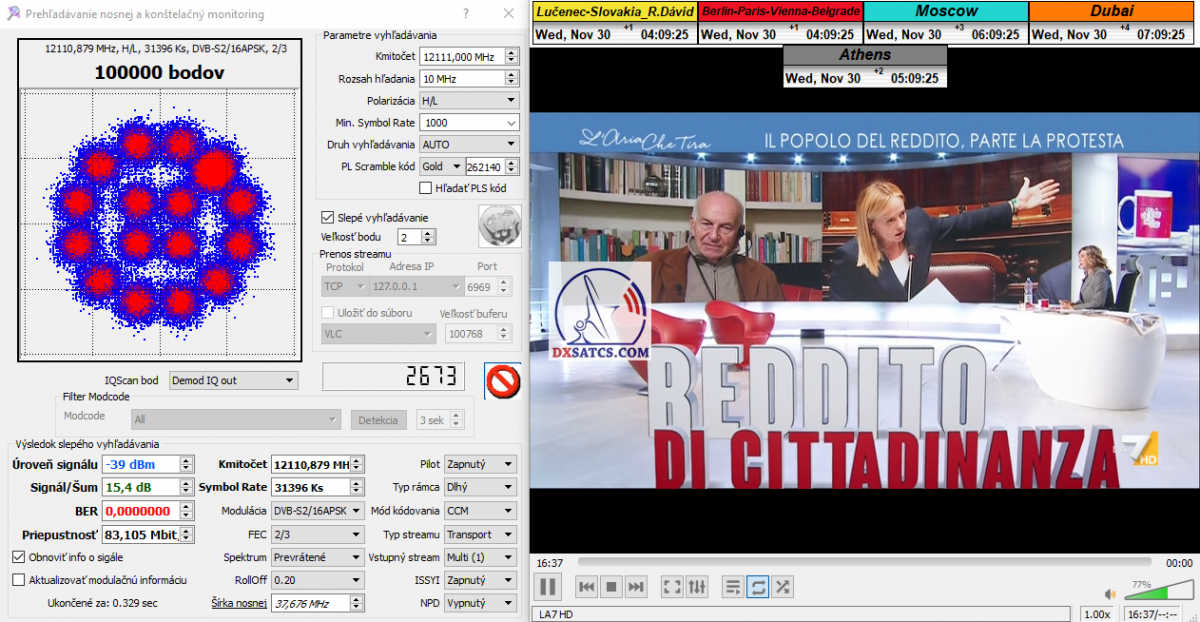Open the Polarizácia H/L dropdown
The image size is (1200, 622).
click(x=468, y=101)
